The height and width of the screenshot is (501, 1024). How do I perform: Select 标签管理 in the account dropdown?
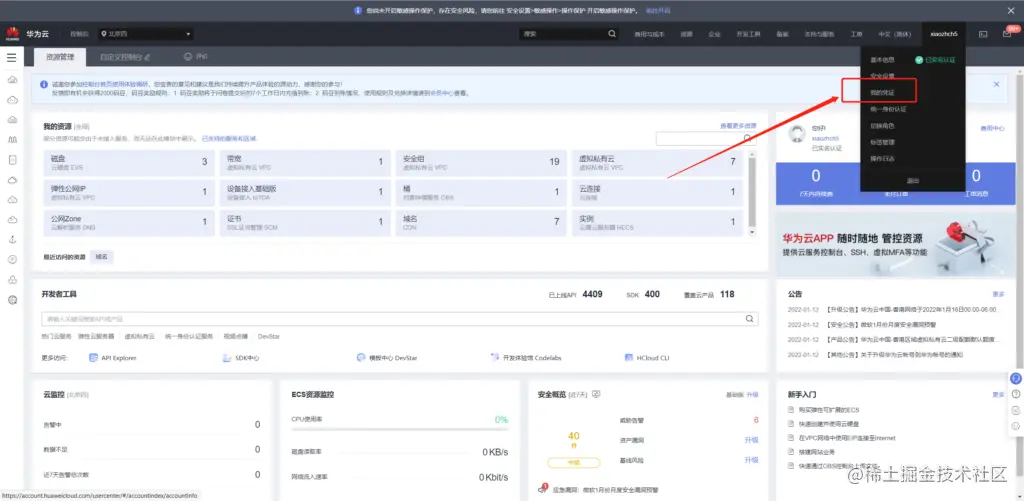coord(882,142)
